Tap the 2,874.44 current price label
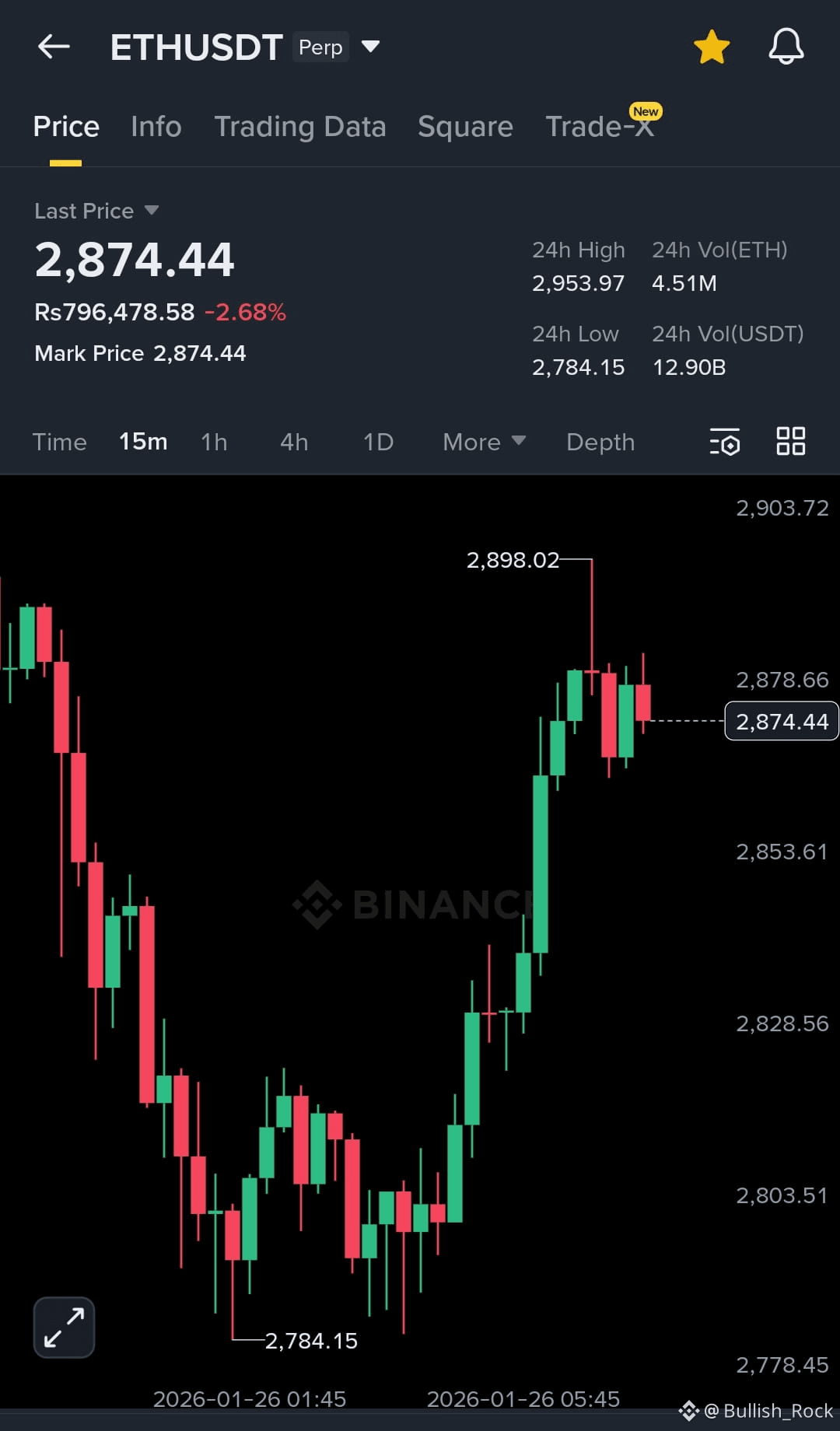 click(x=781, y=721)
